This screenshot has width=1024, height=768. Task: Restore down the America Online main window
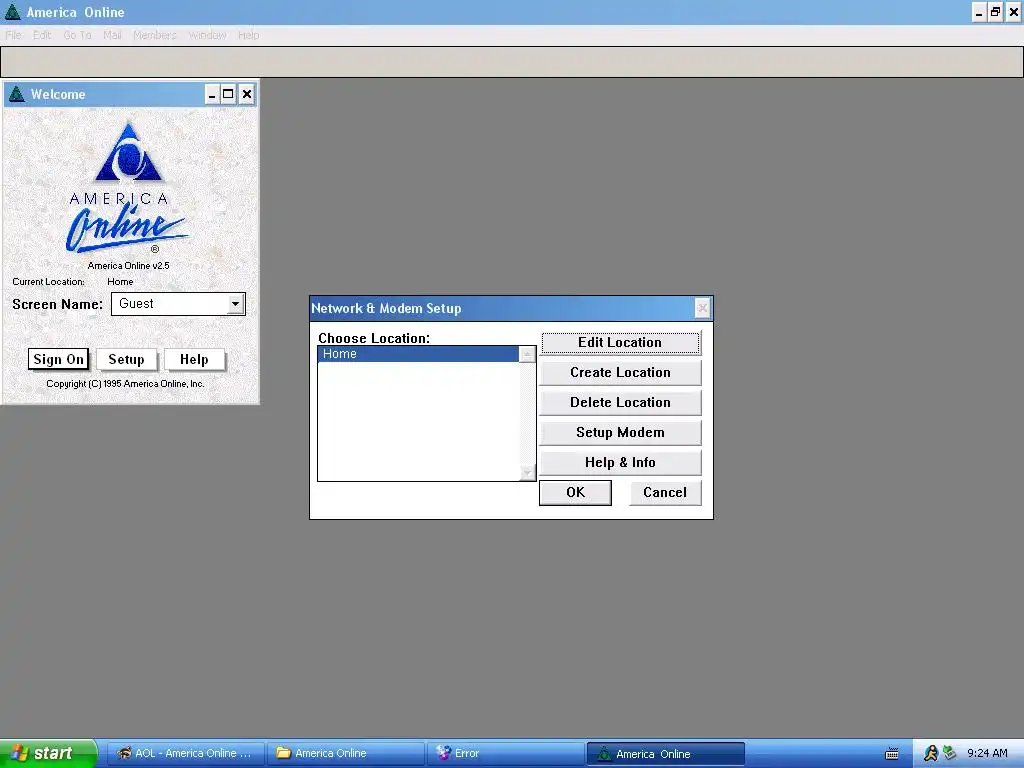[995, 12]
